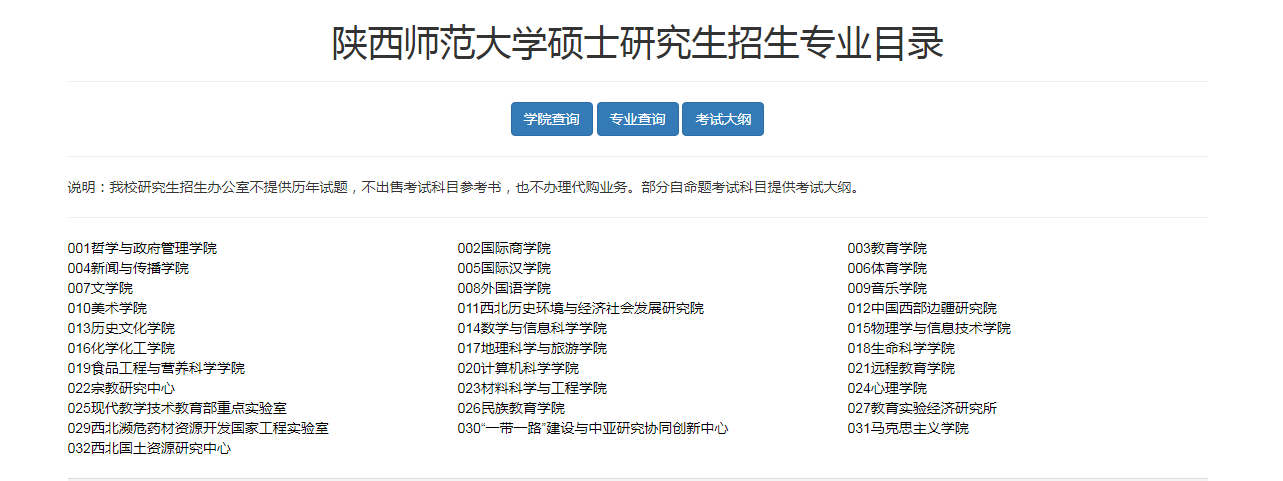The height and width of the screenshot is (481, 1283).
Task: Open 003教育学院 link
Action: pyautogui.click(x=887, y=248)
